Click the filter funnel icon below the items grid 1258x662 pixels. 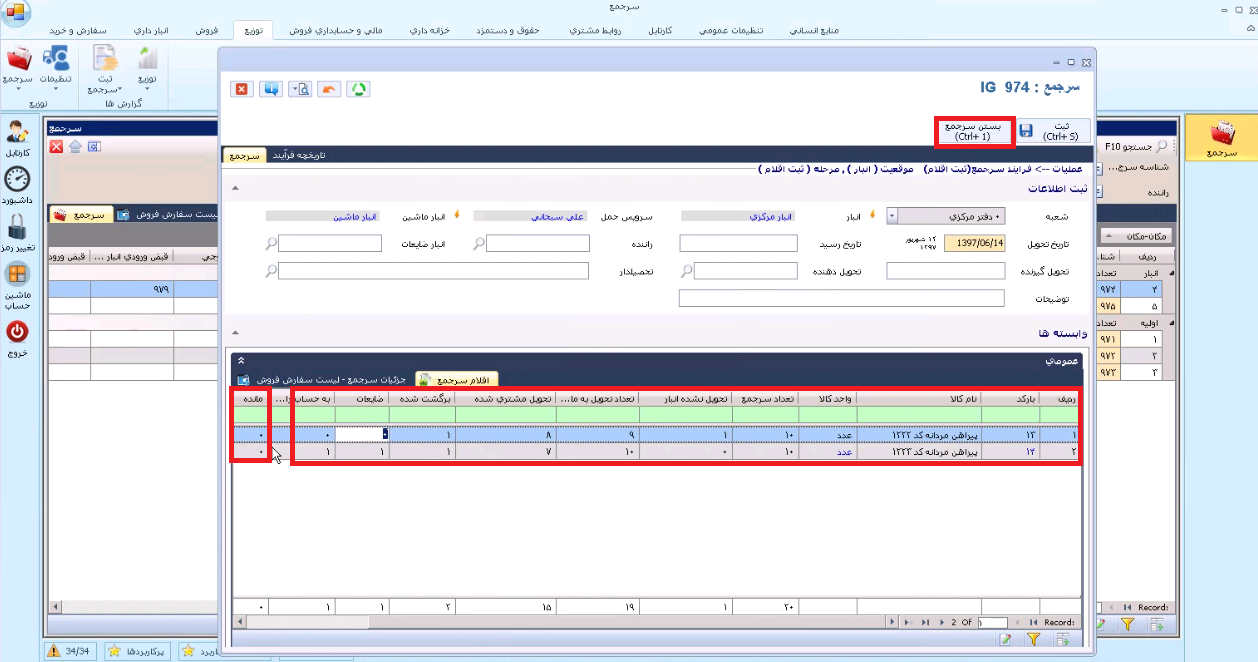(x=1034, y=639)
